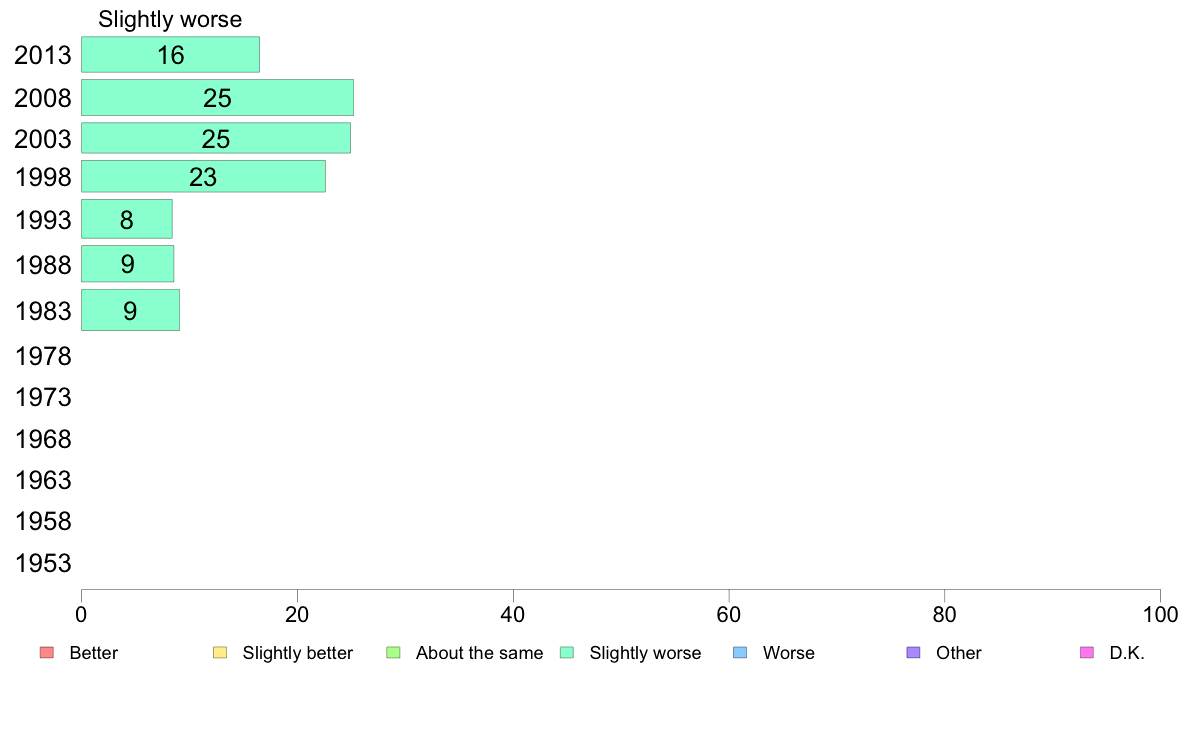Click the Slightly better legend swatch
The width and height of the screenshot is (1188, 736).
[220, 653]
